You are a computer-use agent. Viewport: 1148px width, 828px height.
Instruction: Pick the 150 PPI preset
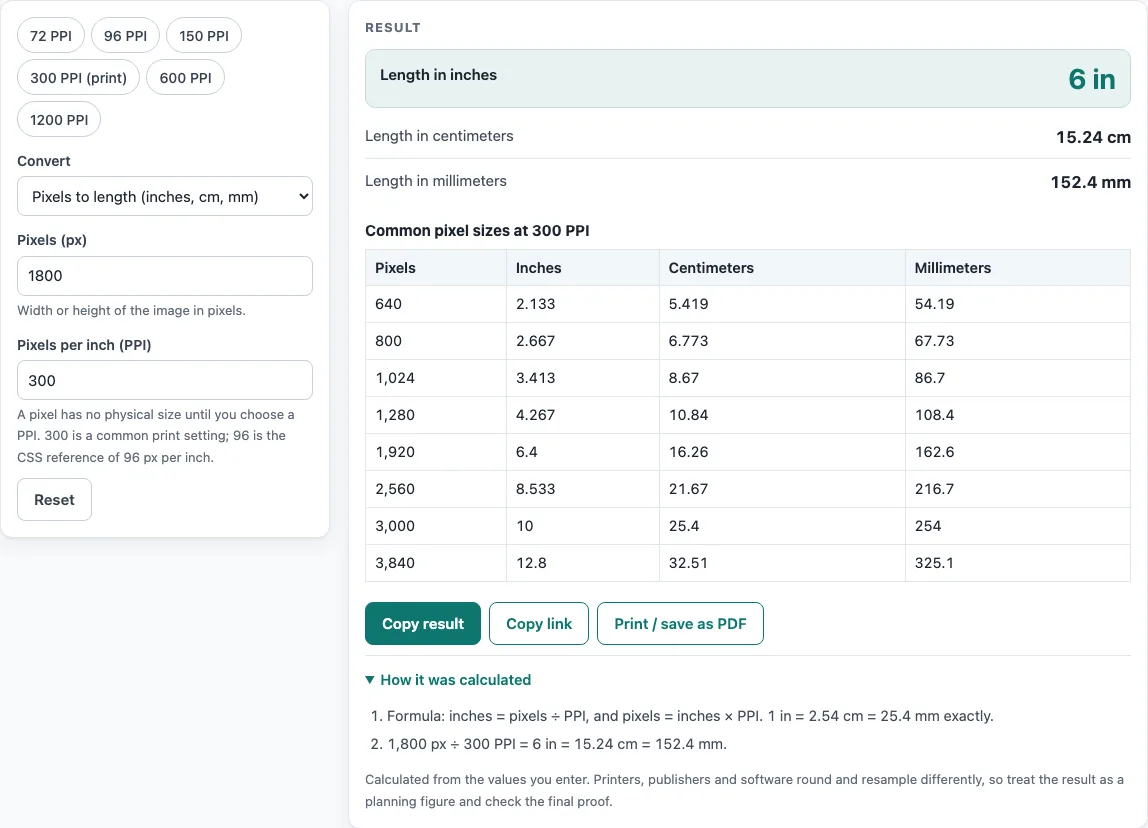tap(204, 36)
